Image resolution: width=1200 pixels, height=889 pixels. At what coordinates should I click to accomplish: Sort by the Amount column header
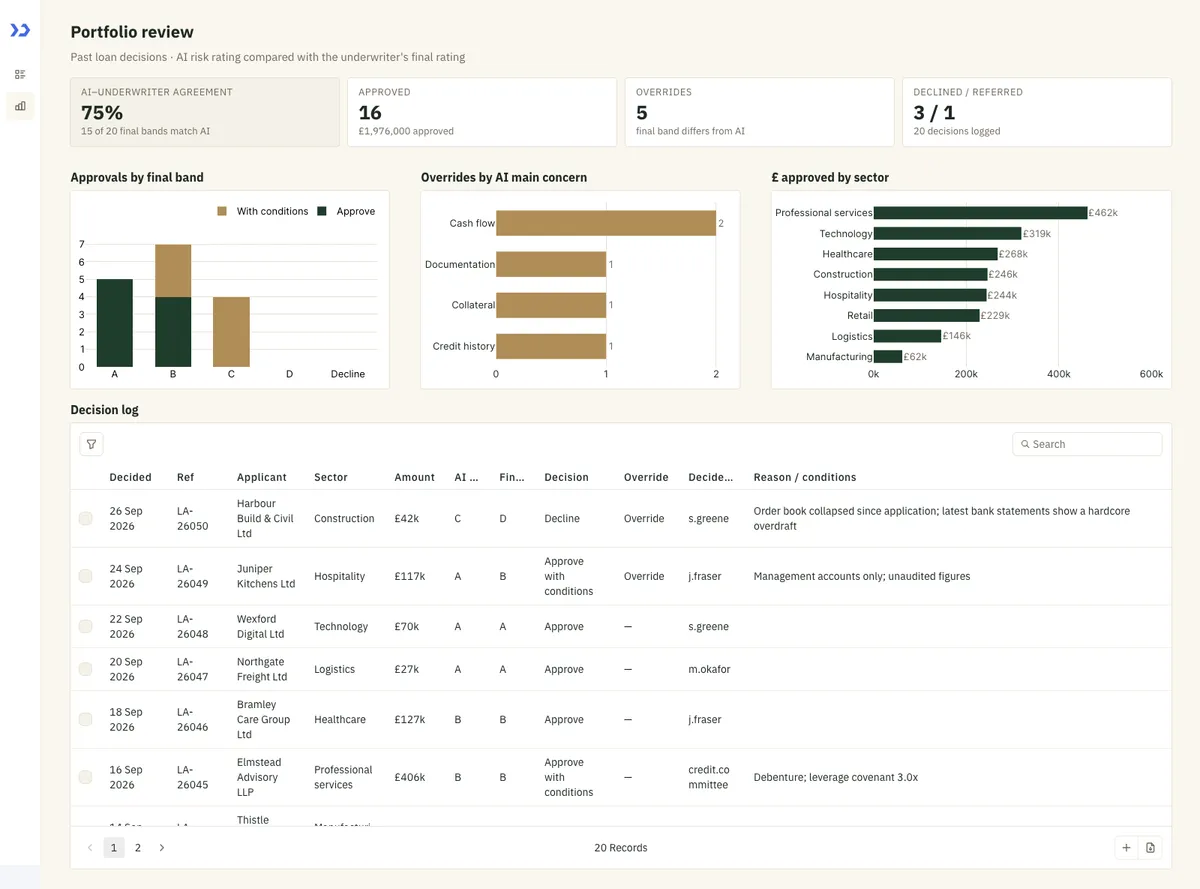click(x=415, y=477)
